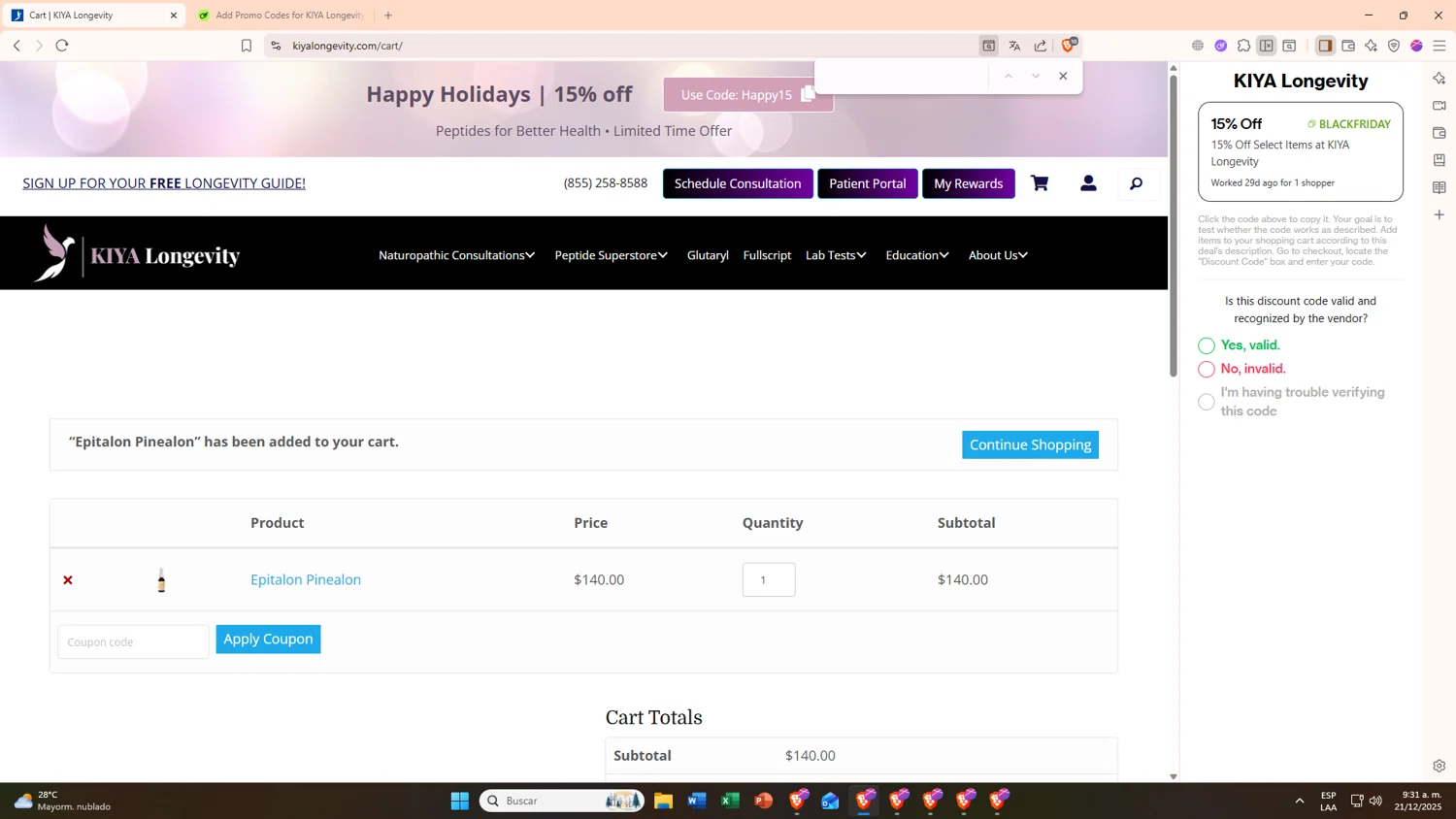Open the Patient Portal button
The width and height of the screenshot is (1456, 819).
[x=867, y=183]
